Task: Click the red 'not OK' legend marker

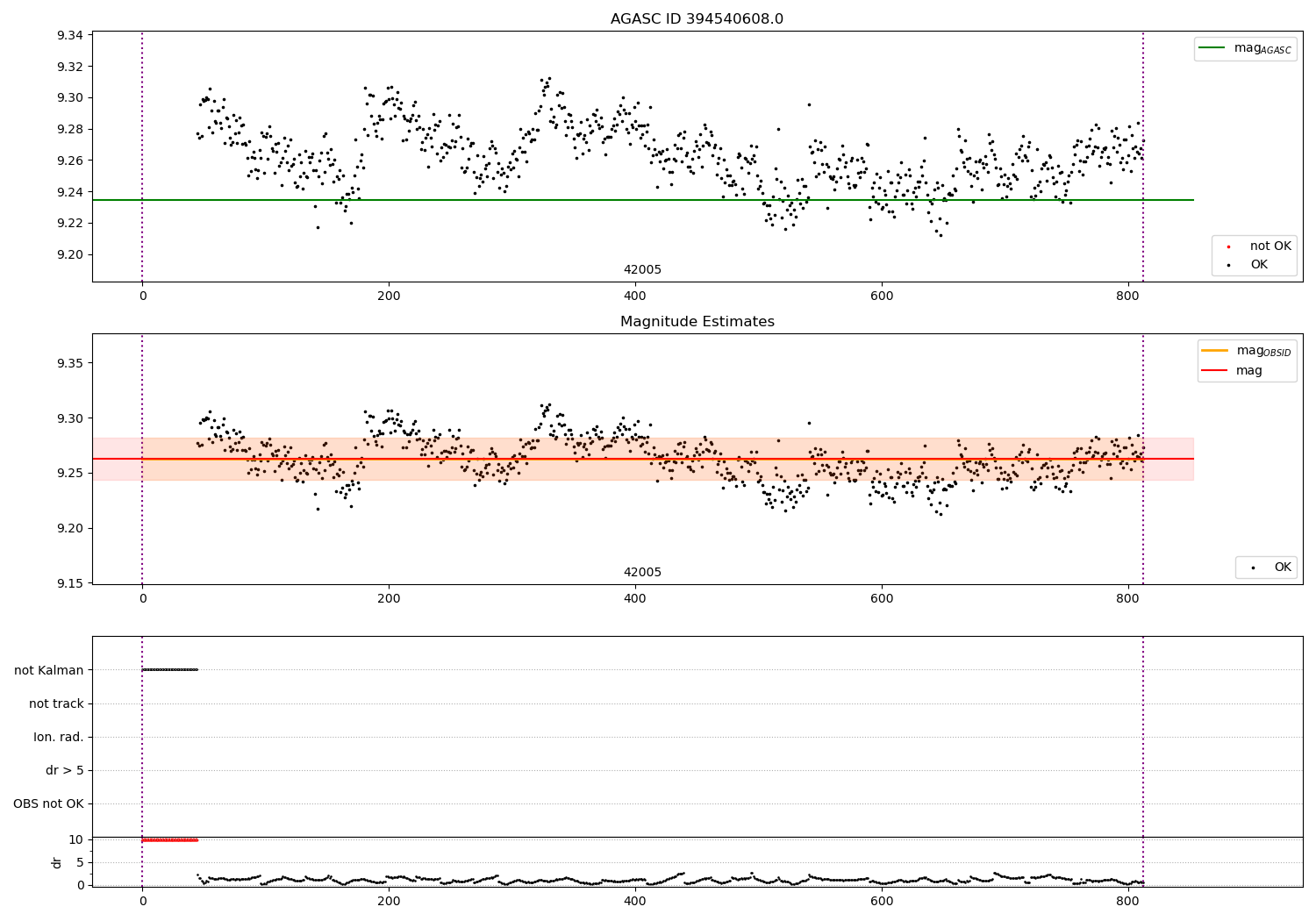Action: click(1228, 247)
